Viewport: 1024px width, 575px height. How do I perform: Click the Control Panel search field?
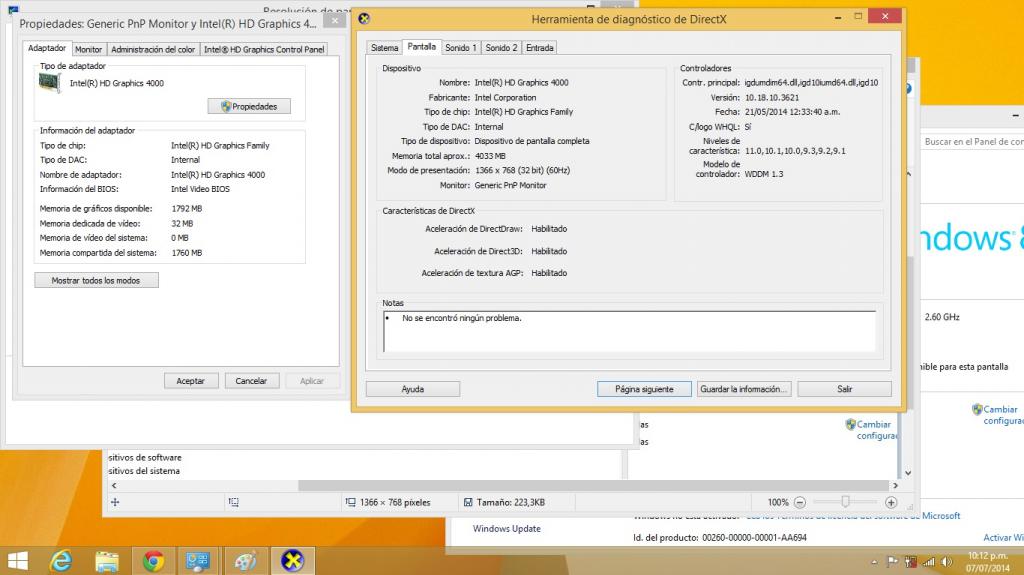coord(970,142)
